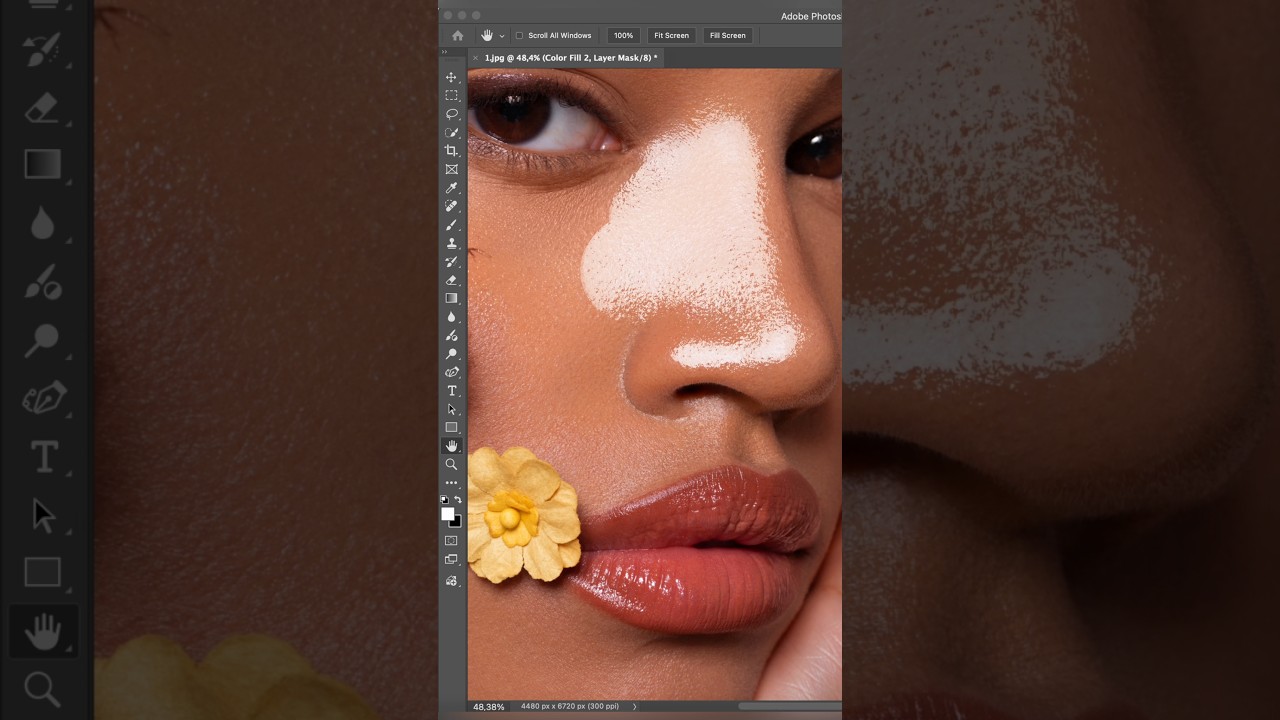Enable Scroll All Windows checkbox
Viewport: 1280px width, 720px height.
coord(519,36)
